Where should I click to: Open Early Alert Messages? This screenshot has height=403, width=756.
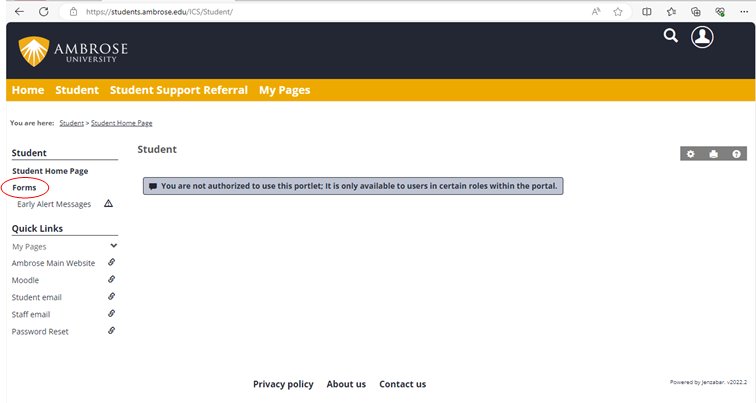(x=54, y=204)
